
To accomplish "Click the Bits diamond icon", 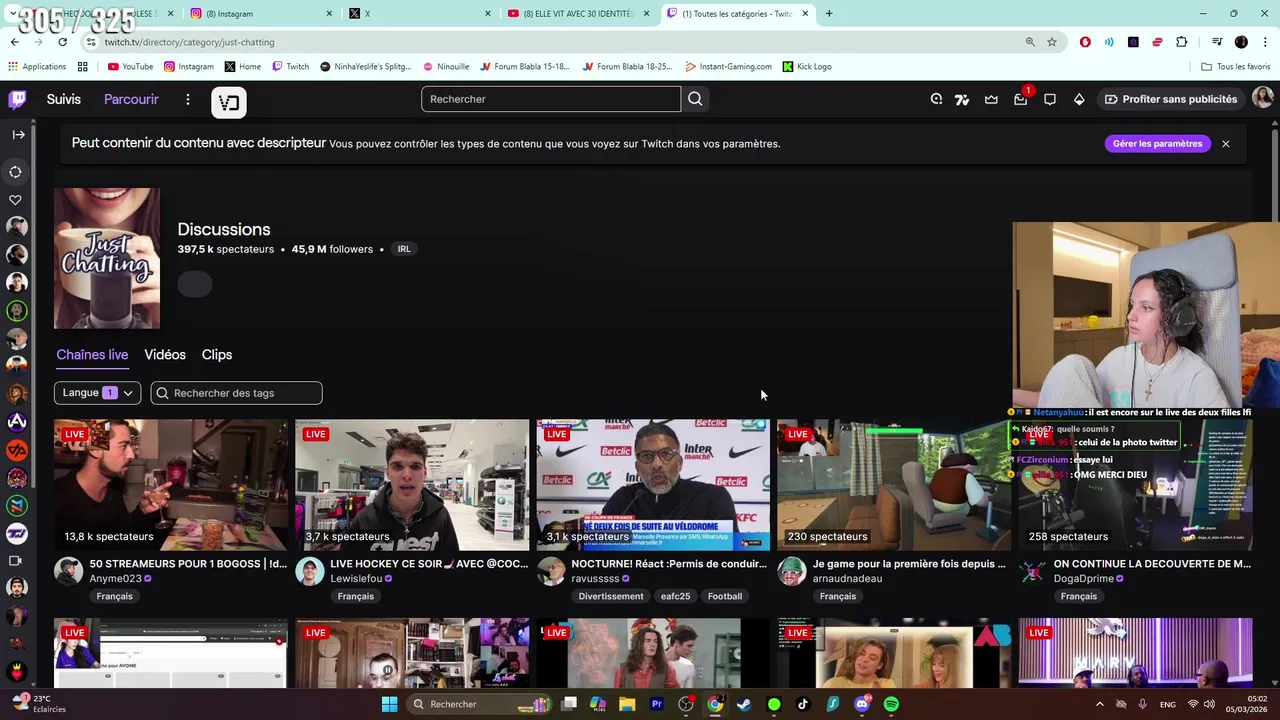I will coord(1079,99).
